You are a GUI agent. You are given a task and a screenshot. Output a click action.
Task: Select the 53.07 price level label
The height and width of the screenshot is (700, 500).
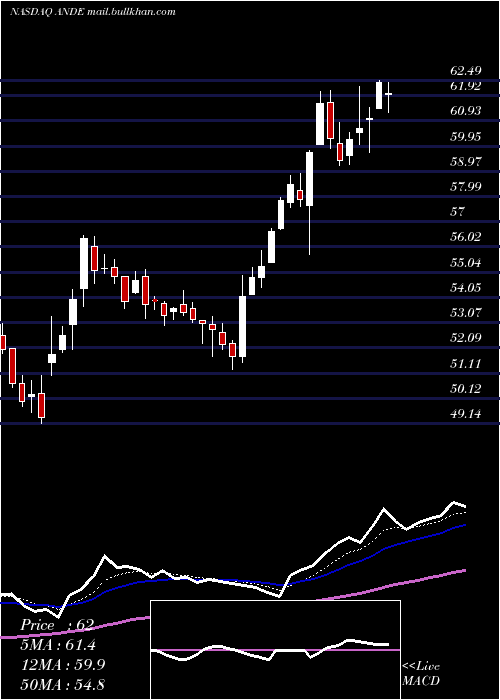point(466,312)
